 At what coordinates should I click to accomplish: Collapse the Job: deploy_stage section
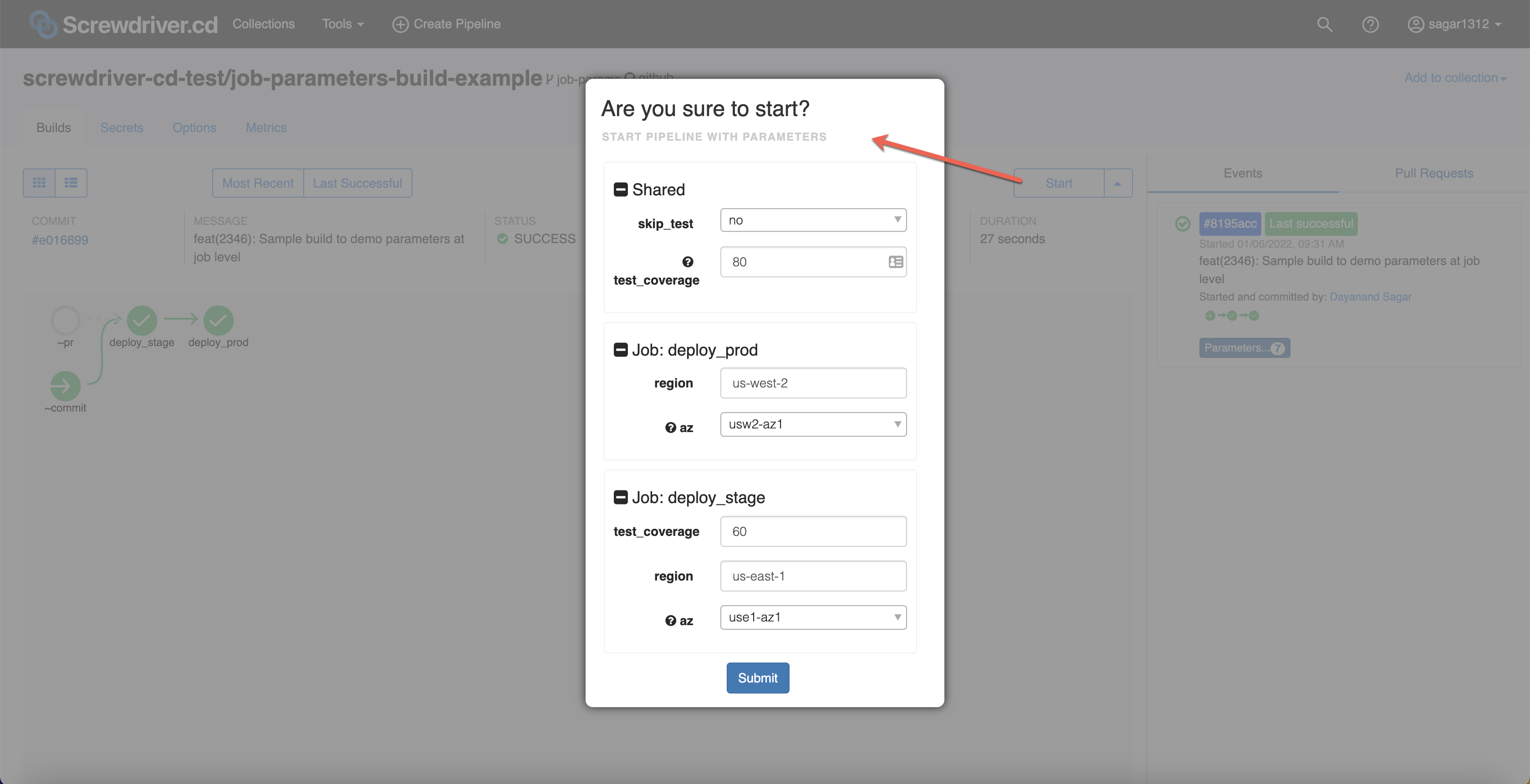(x=621, y=497)
